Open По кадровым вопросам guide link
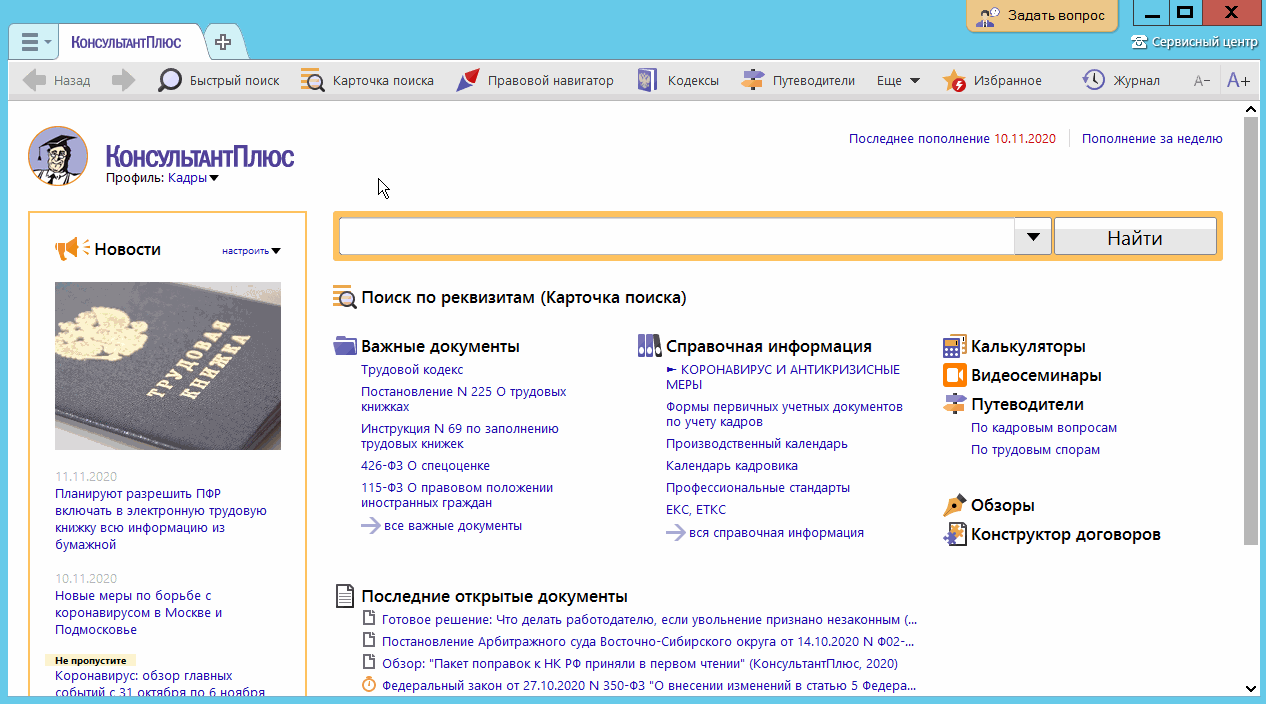The image size is (1266, 704). [1044, 428]
